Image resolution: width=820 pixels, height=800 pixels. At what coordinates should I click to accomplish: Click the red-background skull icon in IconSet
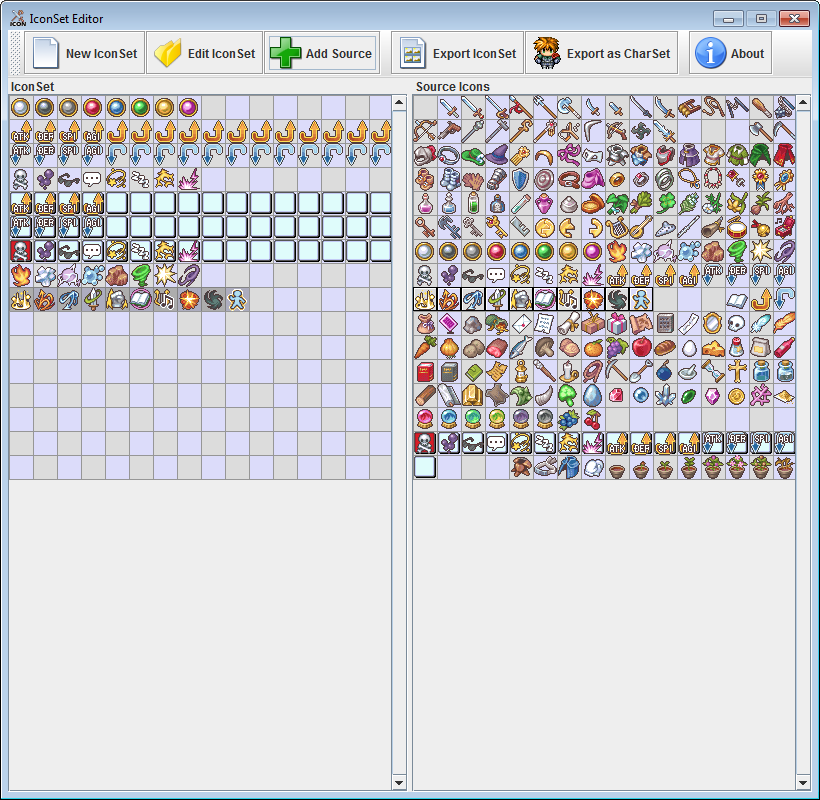(21, 251)
